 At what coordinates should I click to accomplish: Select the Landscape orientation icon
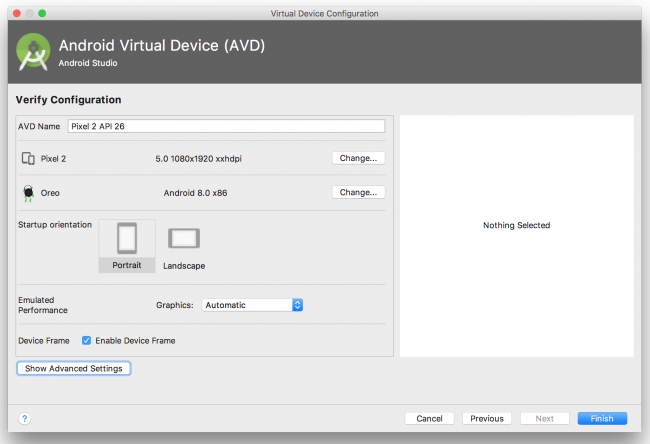click(x=184, y=238)
